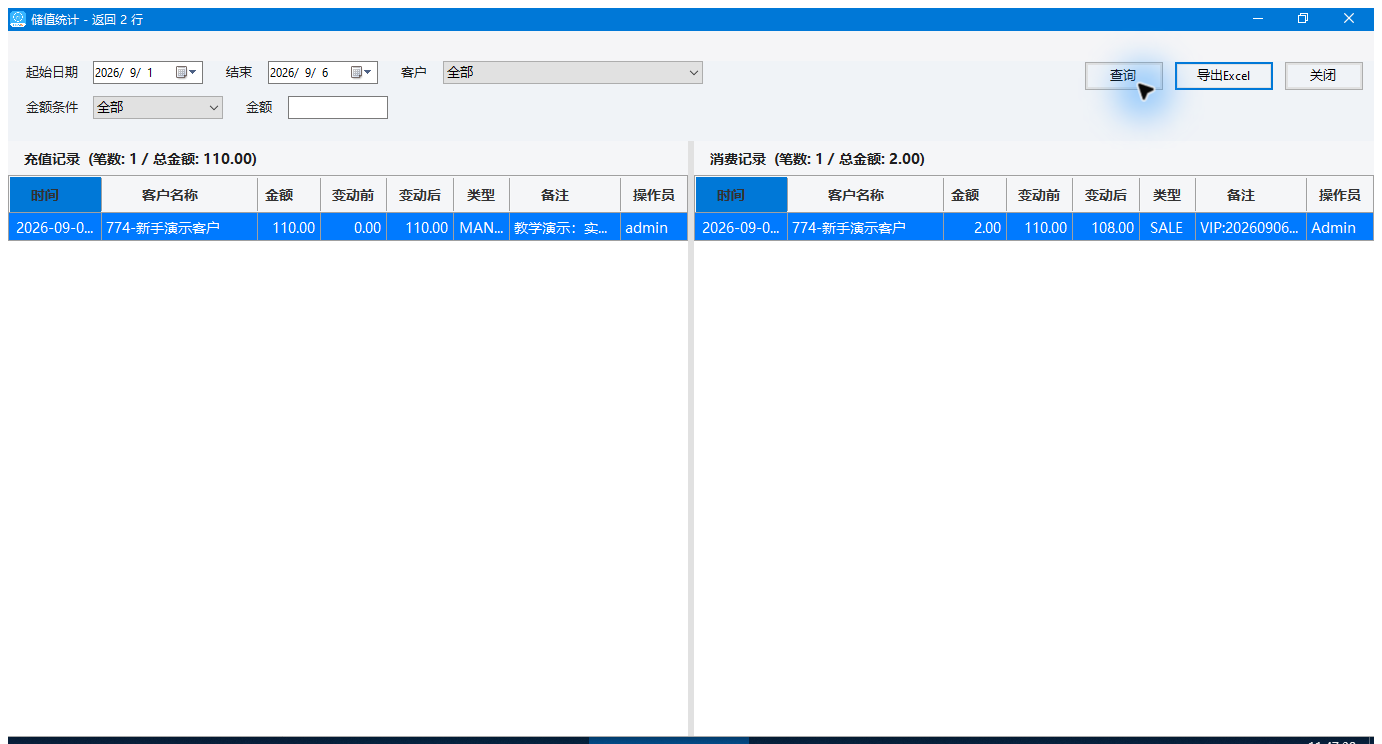Click the lowercase admin 操作员 cell
Viewport: 1382px width, 744px height.
coord(654,227)
